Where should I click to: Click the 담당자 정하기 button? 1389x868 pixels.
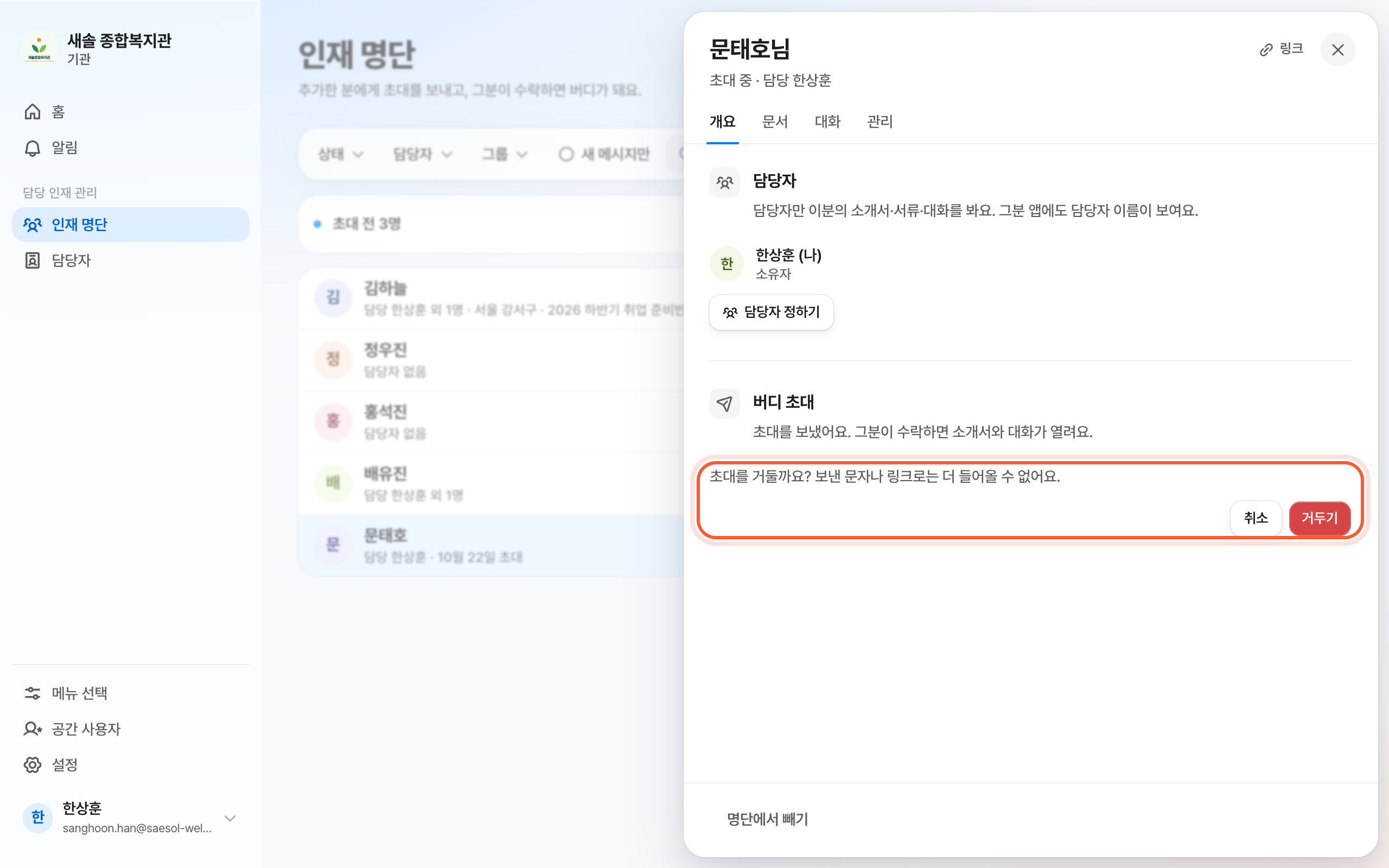point(771,312)
